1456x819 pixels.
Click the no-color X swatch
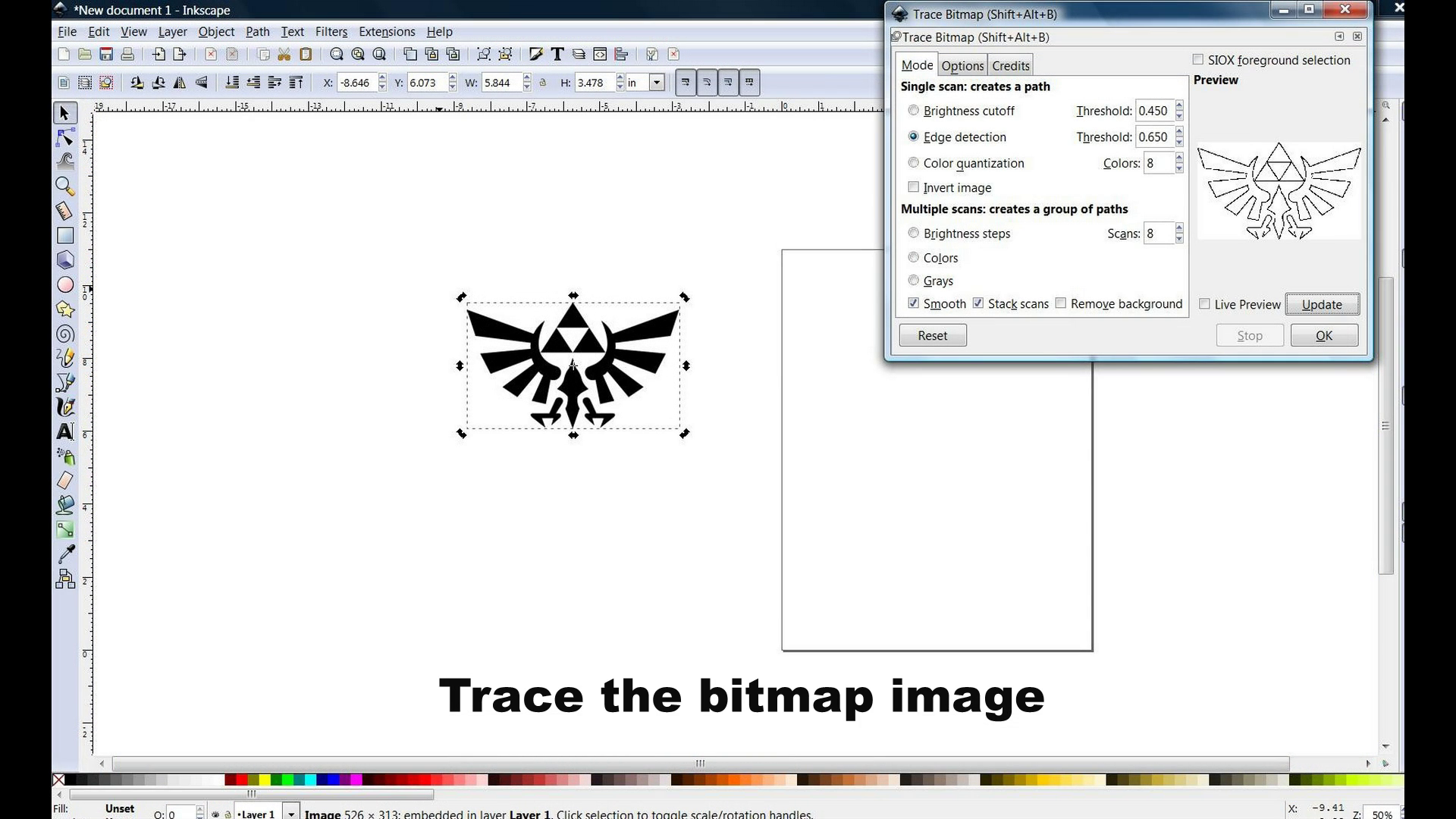point(58,780)
